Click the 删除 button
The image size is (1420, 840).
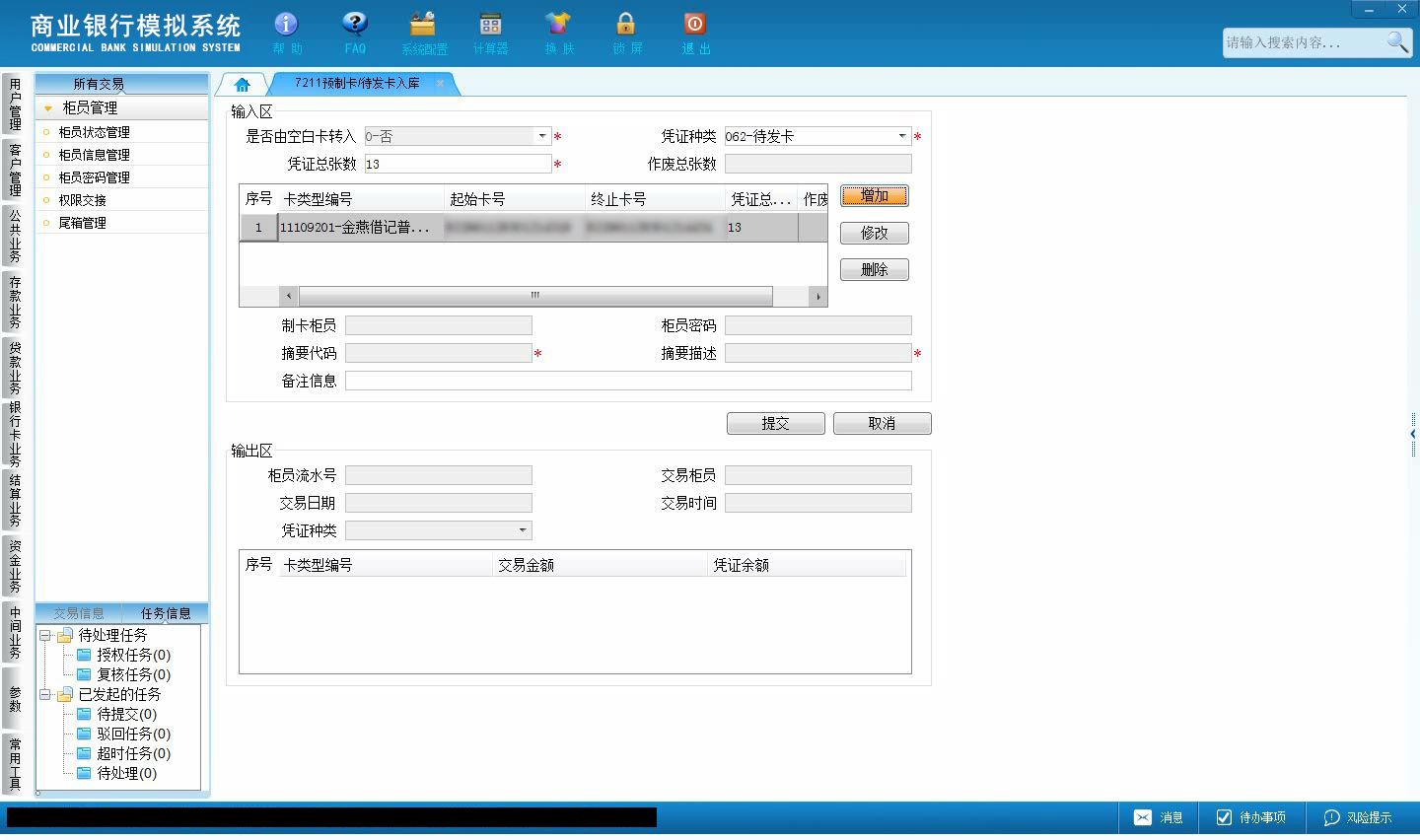875,269
